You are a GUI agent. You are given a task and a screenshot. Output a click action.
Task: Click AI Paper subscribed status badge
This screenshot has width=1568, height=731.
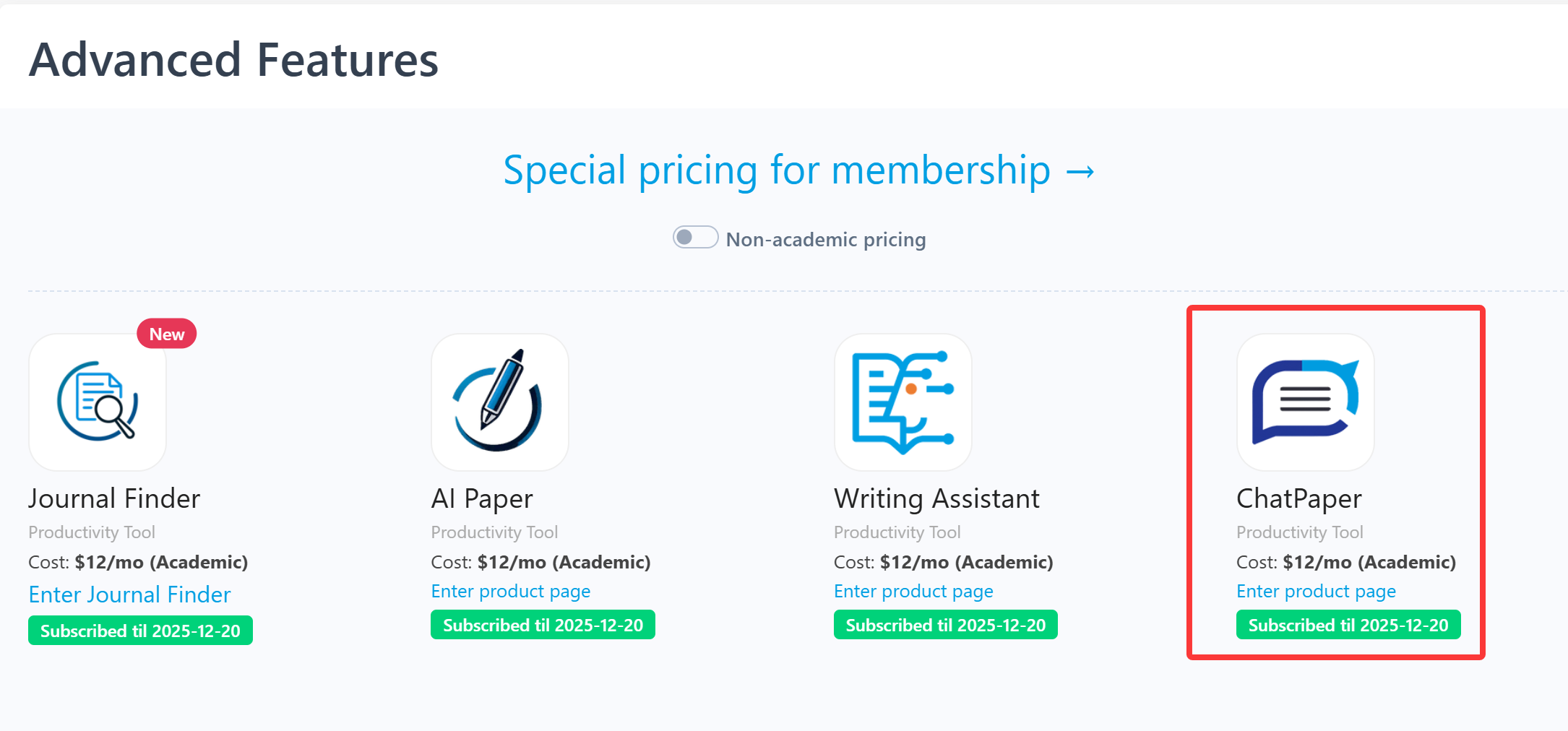pos(543,625)
